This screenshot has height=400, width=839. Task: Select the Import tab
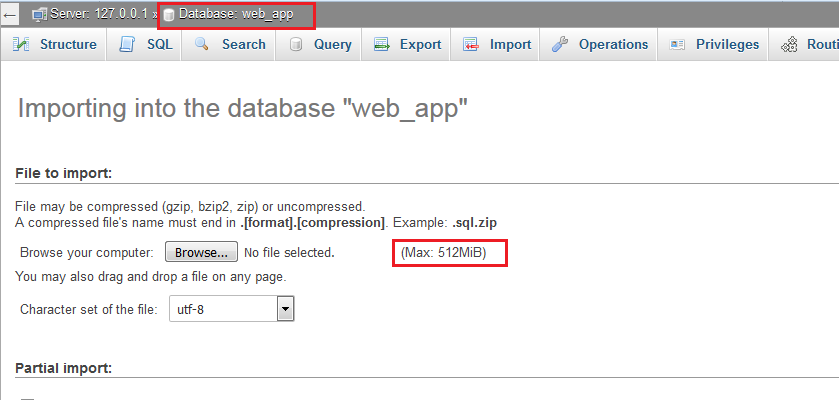pyautogui.click(x=495, y=44)
